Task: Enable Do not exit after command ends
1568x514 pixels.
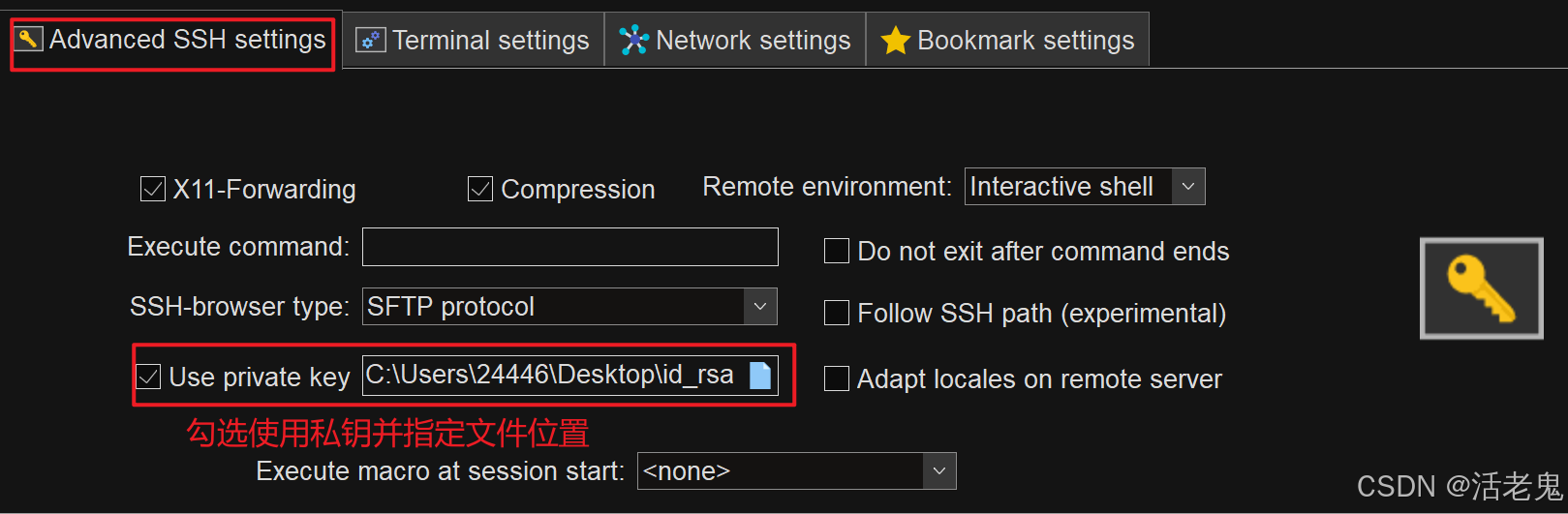Action: point(837,252)
